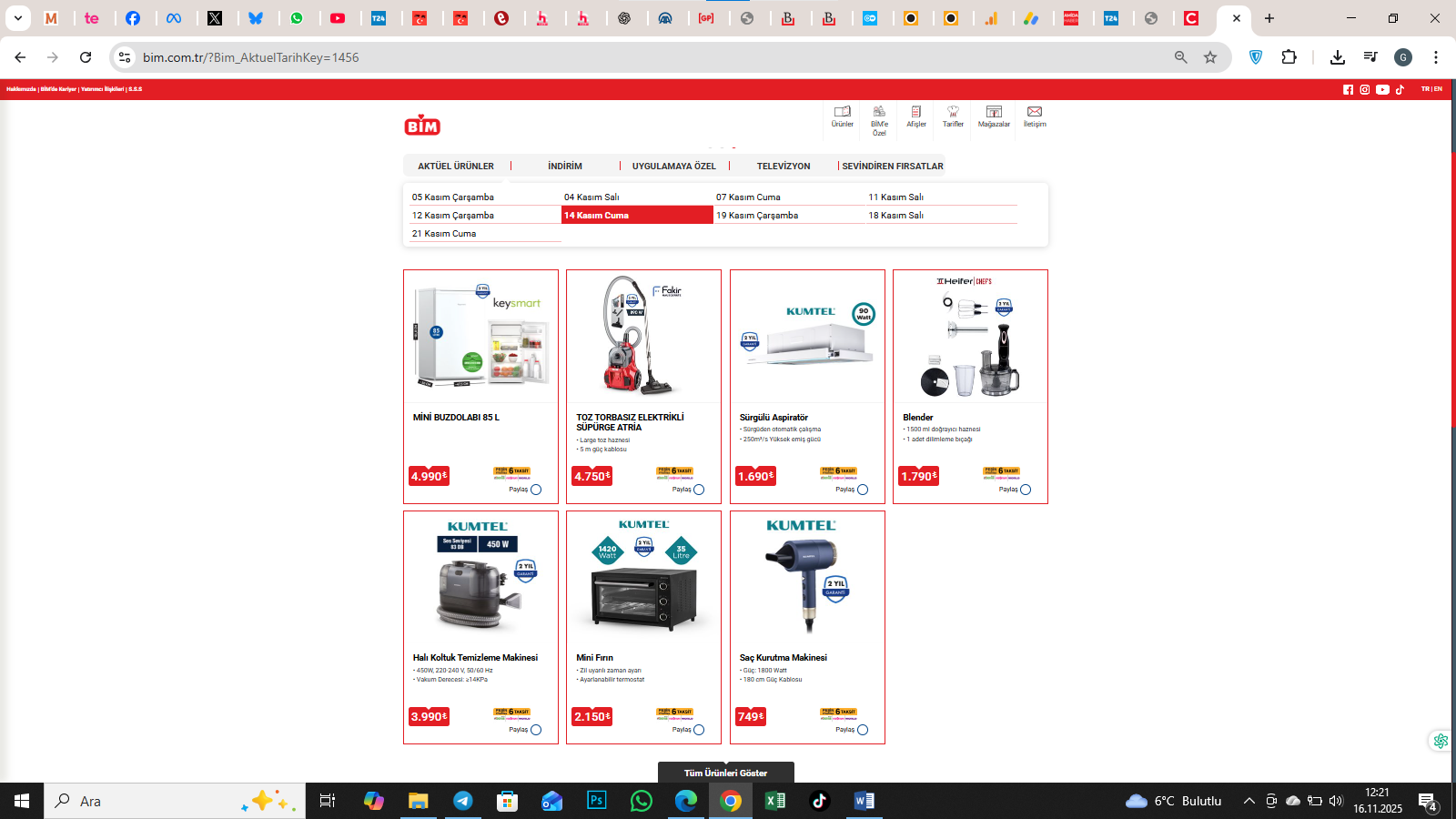Open the UYGULAMAYA ÖZEL menu
The image size is (1456, 819).
click(674, 167)
